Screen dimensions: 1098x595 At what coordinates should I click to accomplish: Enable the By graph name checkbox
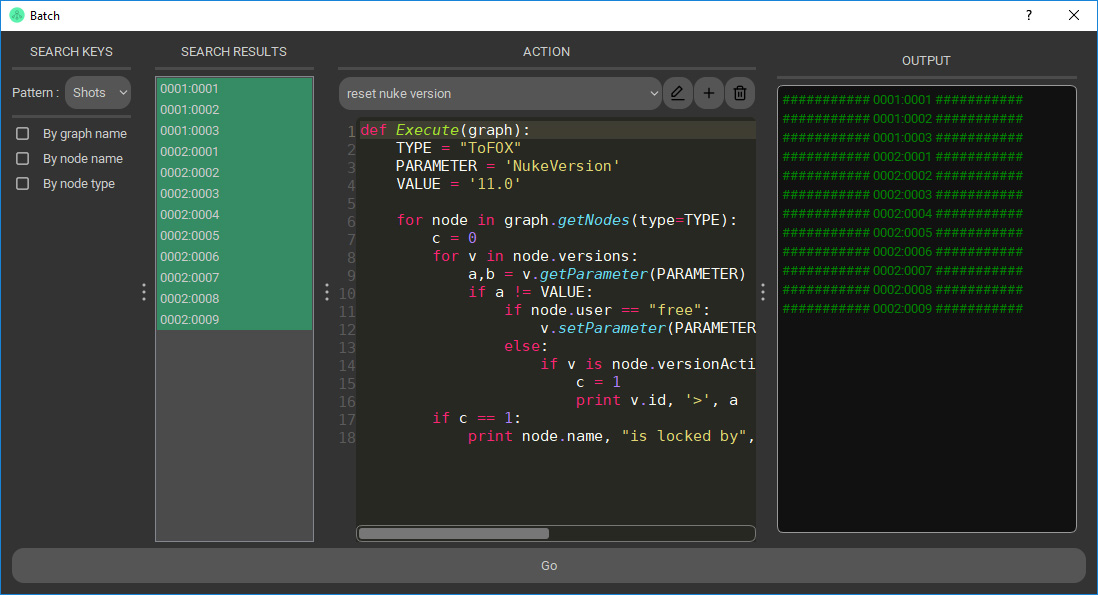[x=22, y=134]
